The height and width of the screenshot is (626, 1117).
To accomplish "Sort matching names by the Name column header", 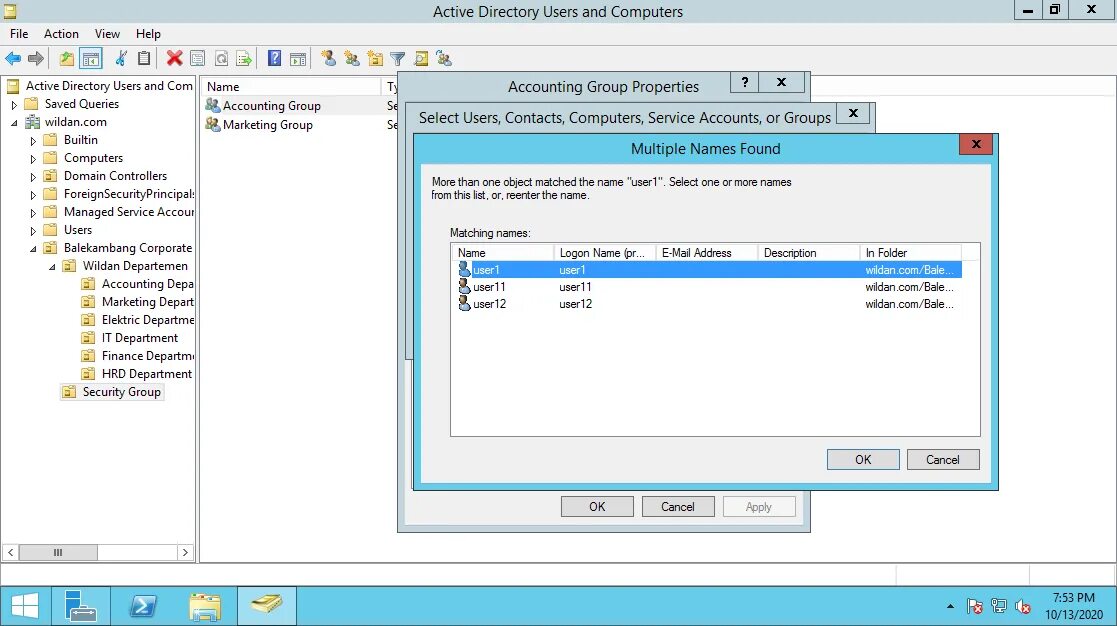I will (x=503, y=253).
